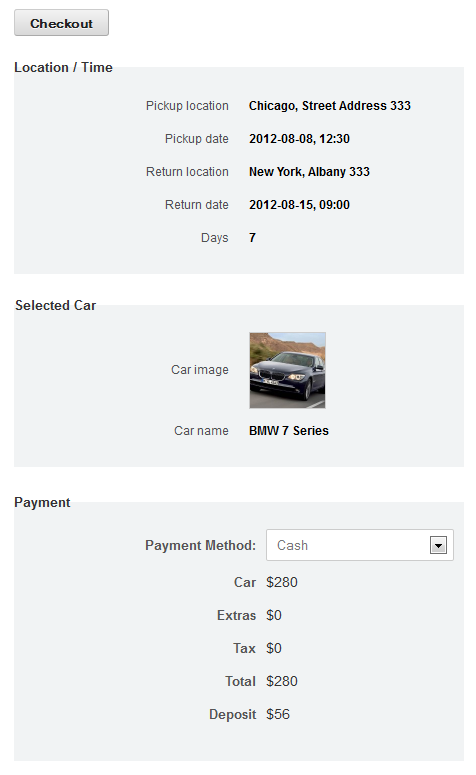Viewport: 476px width, 775px height.
Task: Click the Payment Method label
Action: click(200, 545)
